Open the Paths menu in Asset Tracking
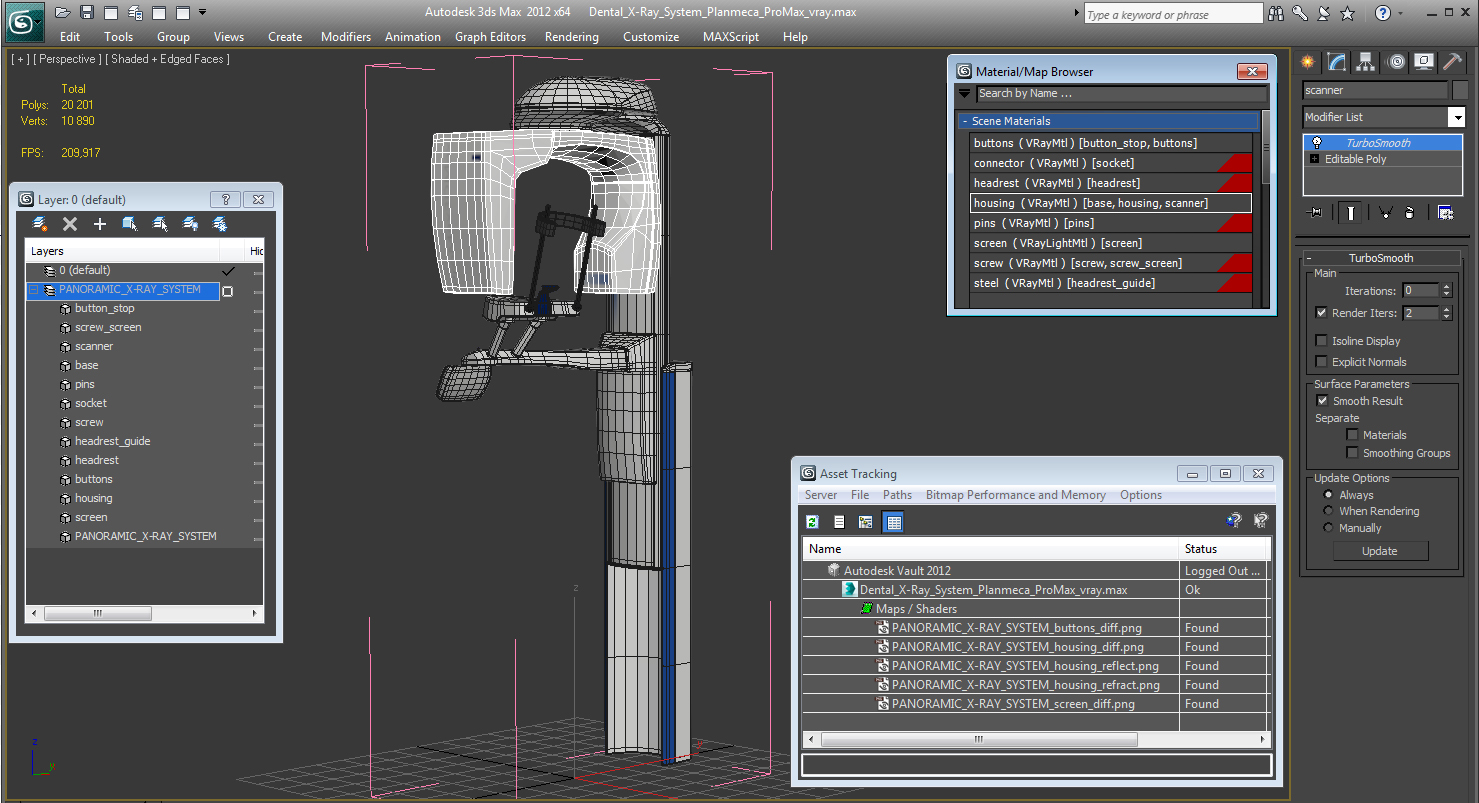The height and width of the screenshot is (803, 1479). click(897, 495)
